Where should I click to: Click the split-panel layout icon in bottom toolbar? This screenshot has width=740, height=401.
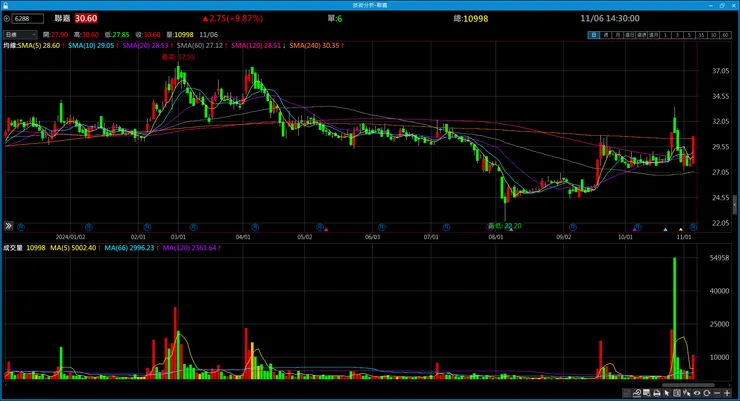tap(677, 393)
